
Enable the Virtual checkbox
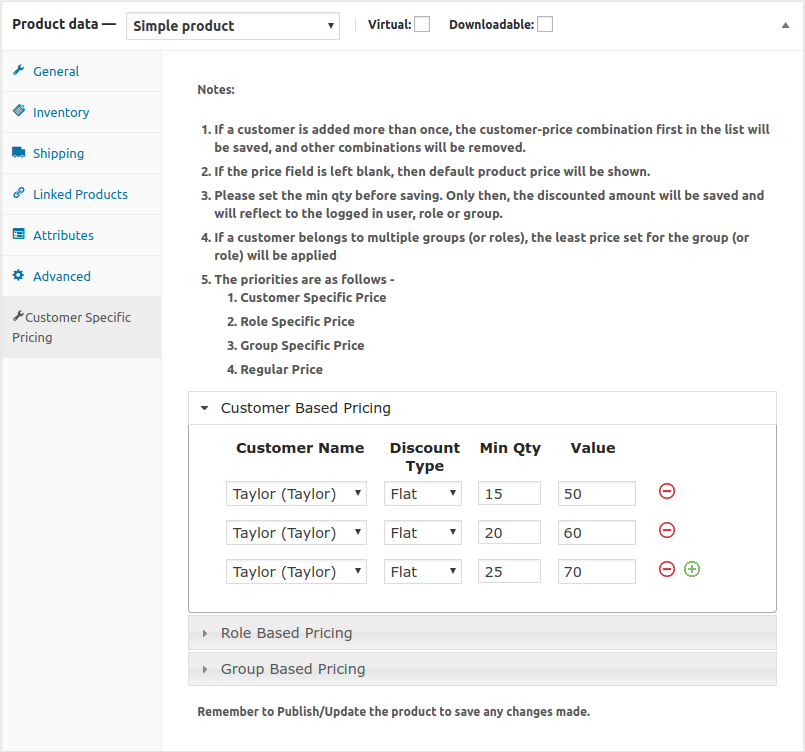coord(422,24)
